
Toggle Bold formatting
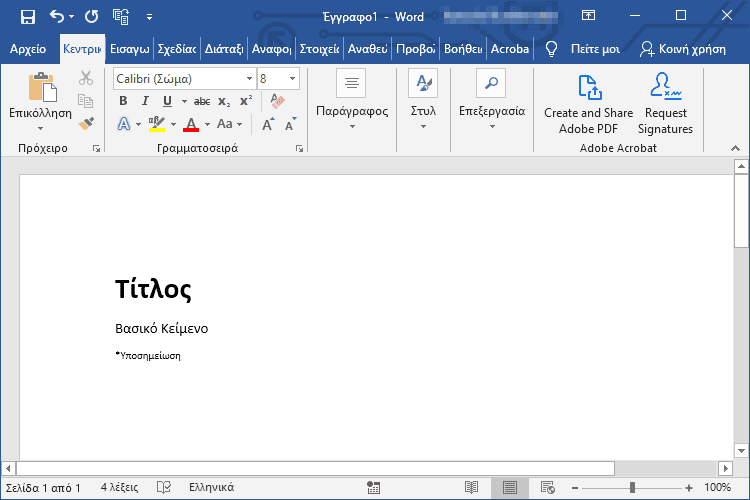coord(123,101)
